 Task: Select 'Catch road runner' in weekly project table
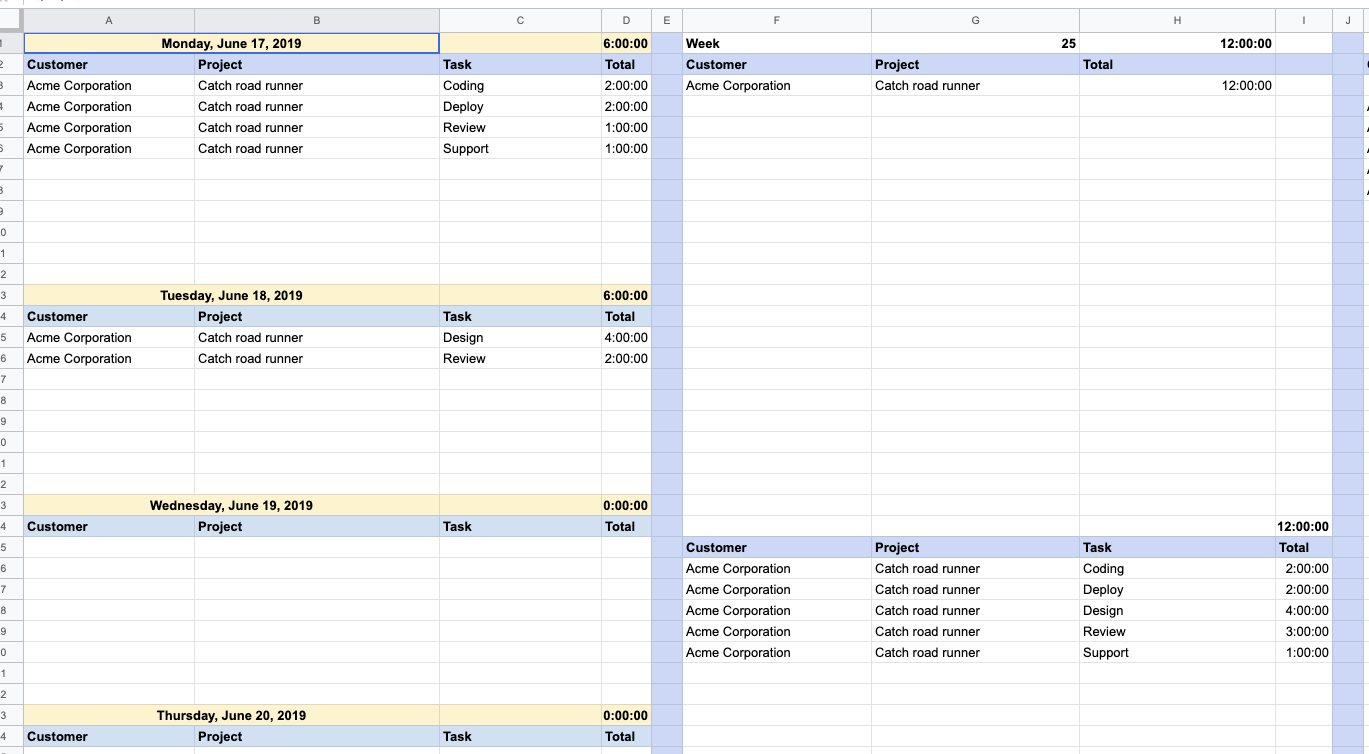click(x=975, y=86)
